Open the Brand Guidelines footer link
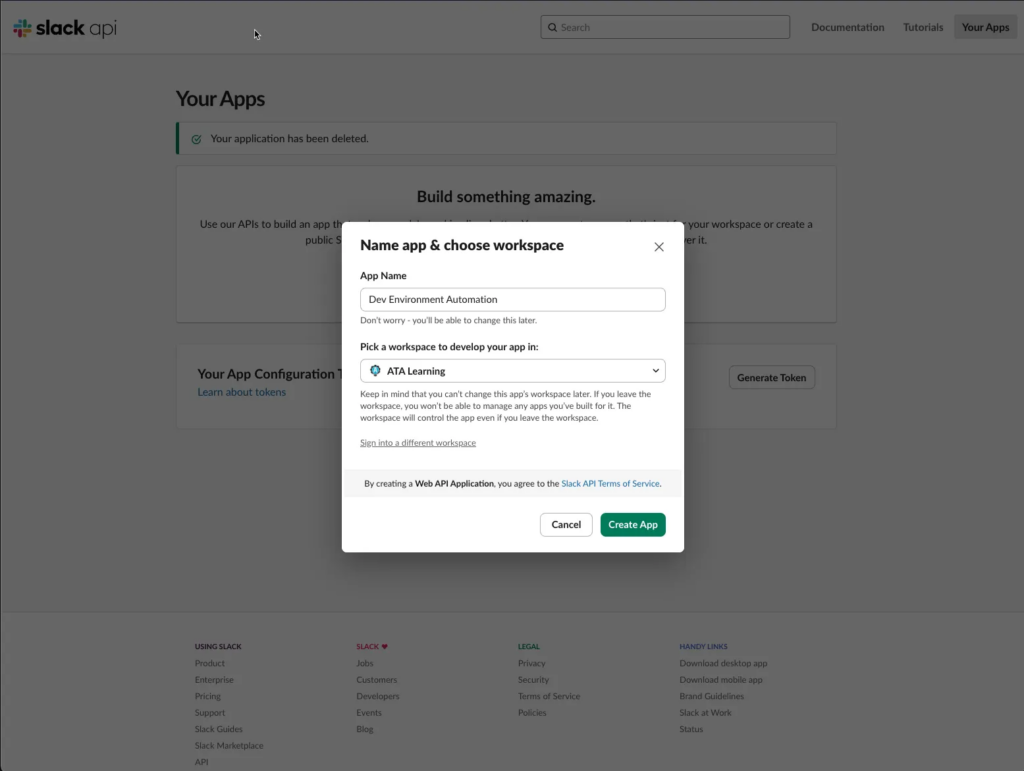The height and width of the screenshot is (771, 1024). point(712,696)
